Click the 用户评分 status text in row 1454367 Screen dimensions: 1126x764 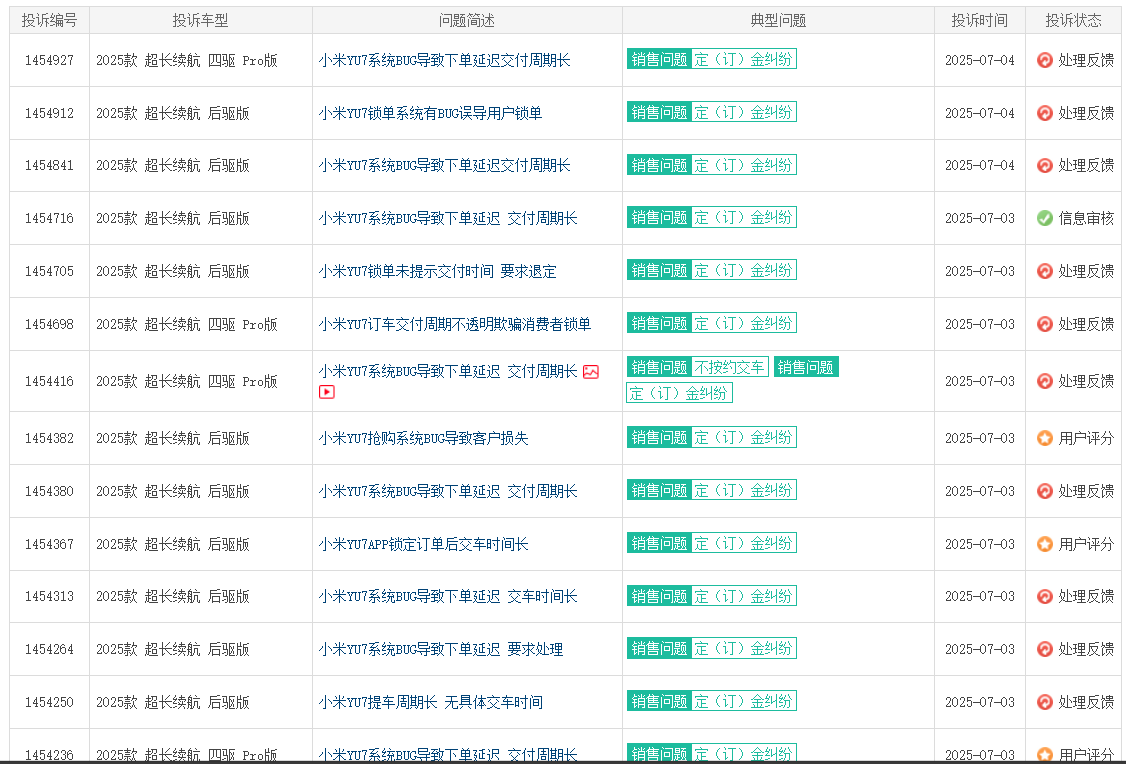point(1086,544)
